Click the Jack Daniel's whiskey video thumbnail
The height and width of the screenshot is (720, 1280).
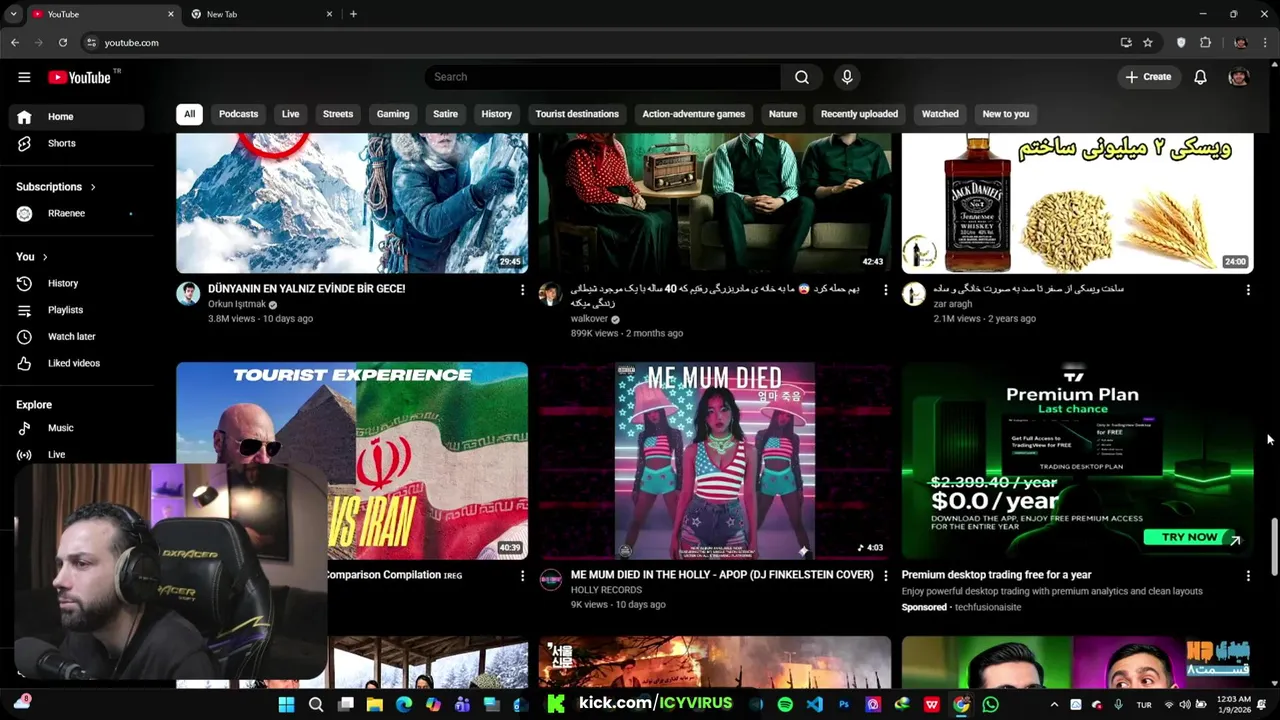(1077, 203)
